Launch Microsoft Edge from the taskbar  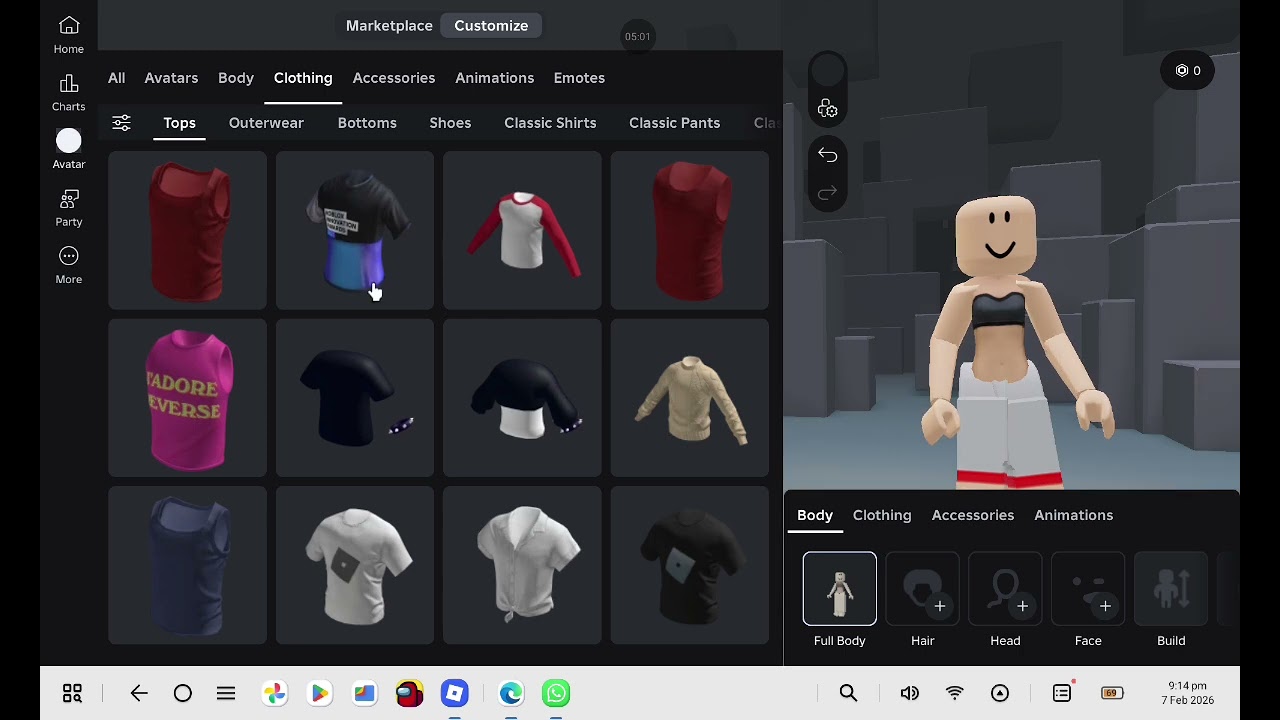tap(511, 693)
